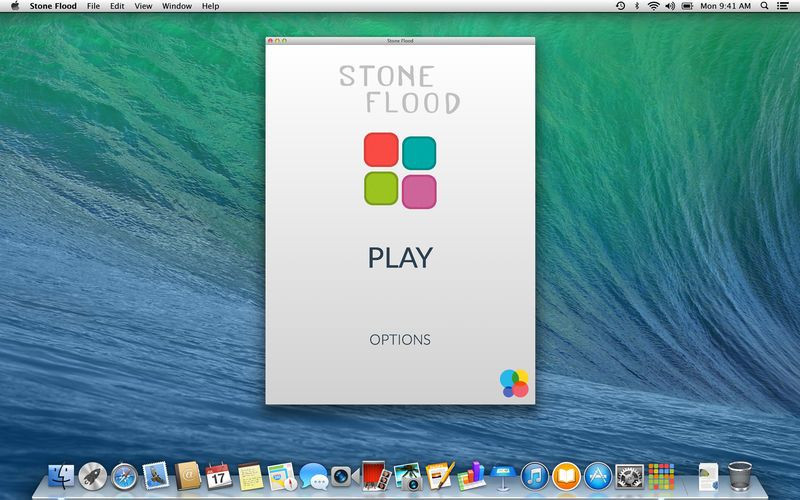Open the Wi-Fi status menu

(654, 6)
